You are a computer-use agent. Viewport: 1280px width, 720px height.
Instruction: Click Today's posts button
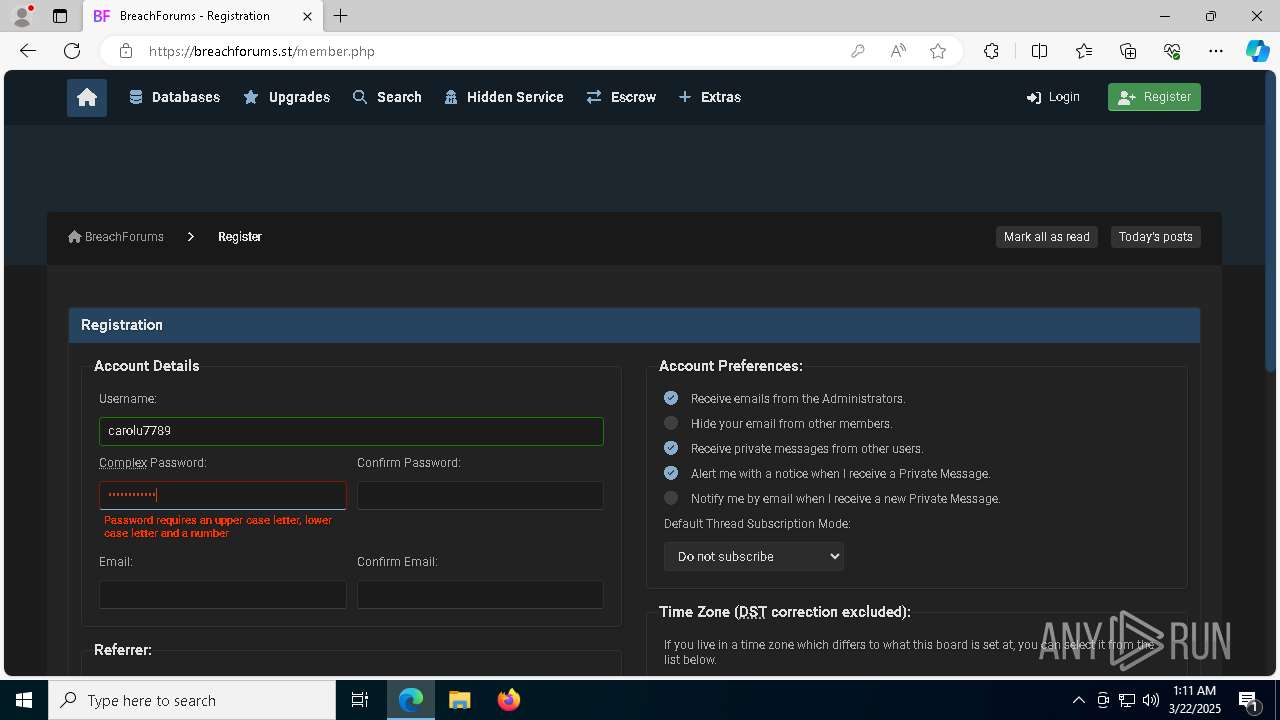click(x=1156, y=237)
